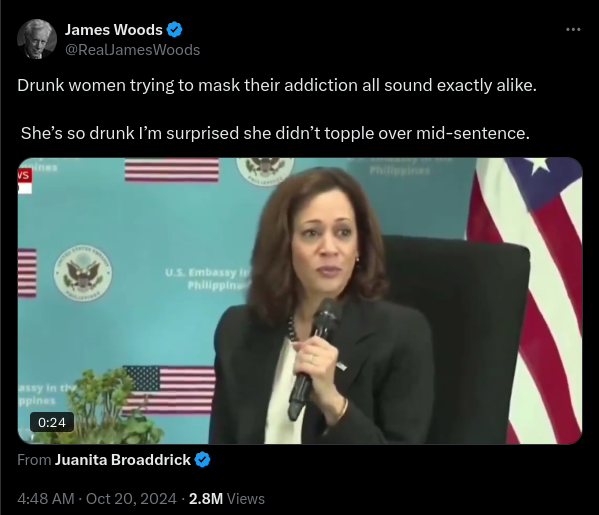The height and width of the screenshot is (515, 599).
Task: View the 2.8M count analytics
Action: click(206, 499)
